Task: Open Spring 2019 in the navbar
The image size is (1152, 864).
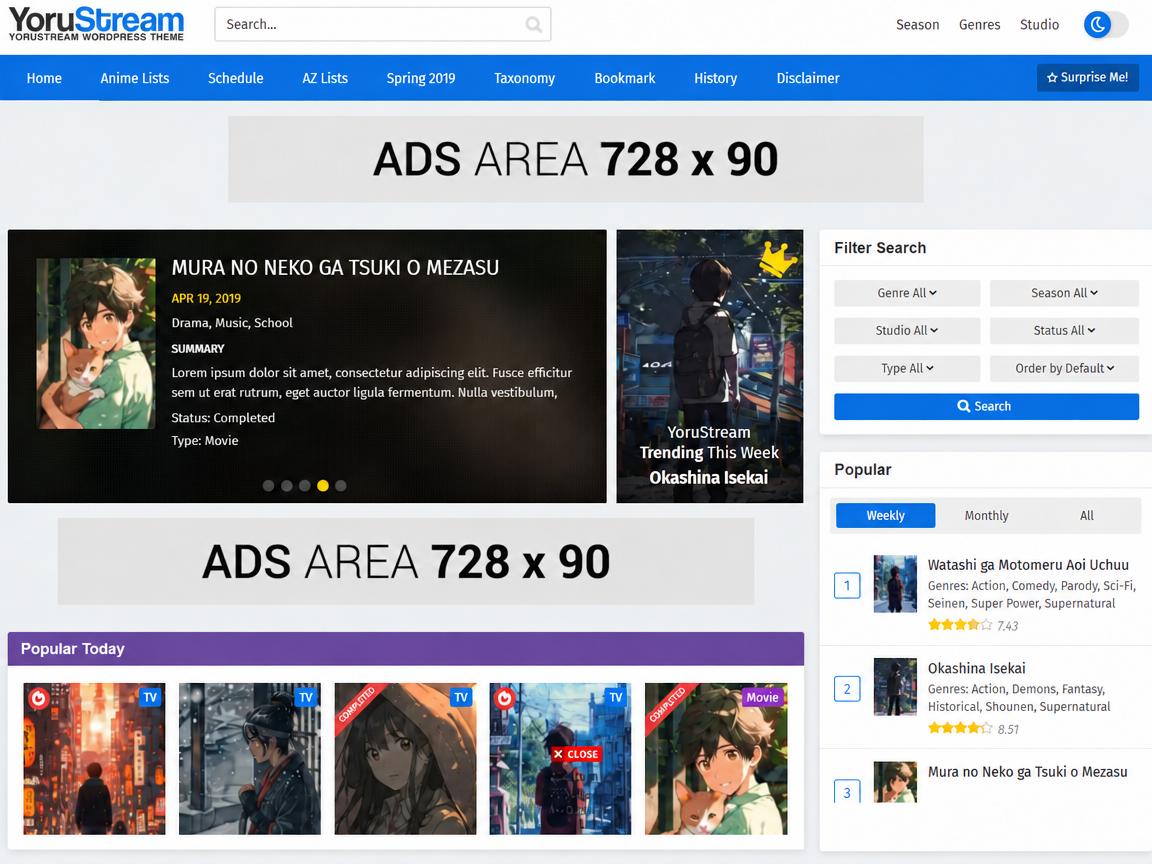Action: pyautogui.click(x=421, y=78)
